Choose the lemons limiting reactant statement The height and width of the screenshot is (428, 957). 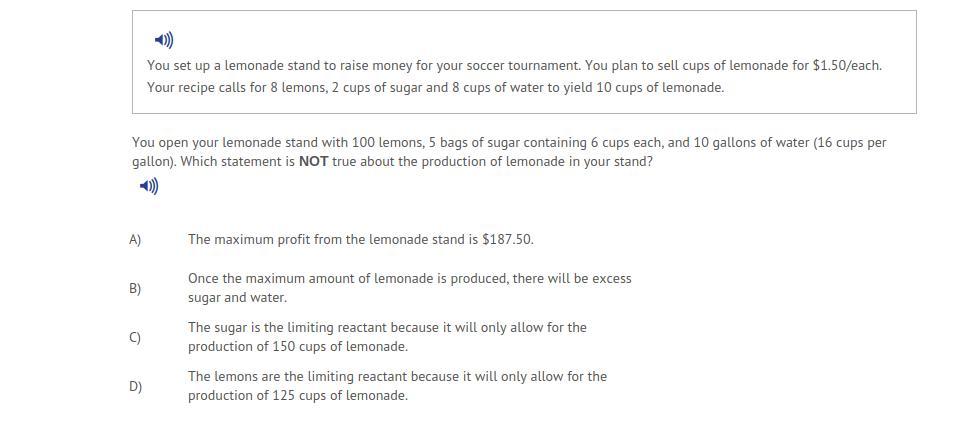tap(397, 386)
